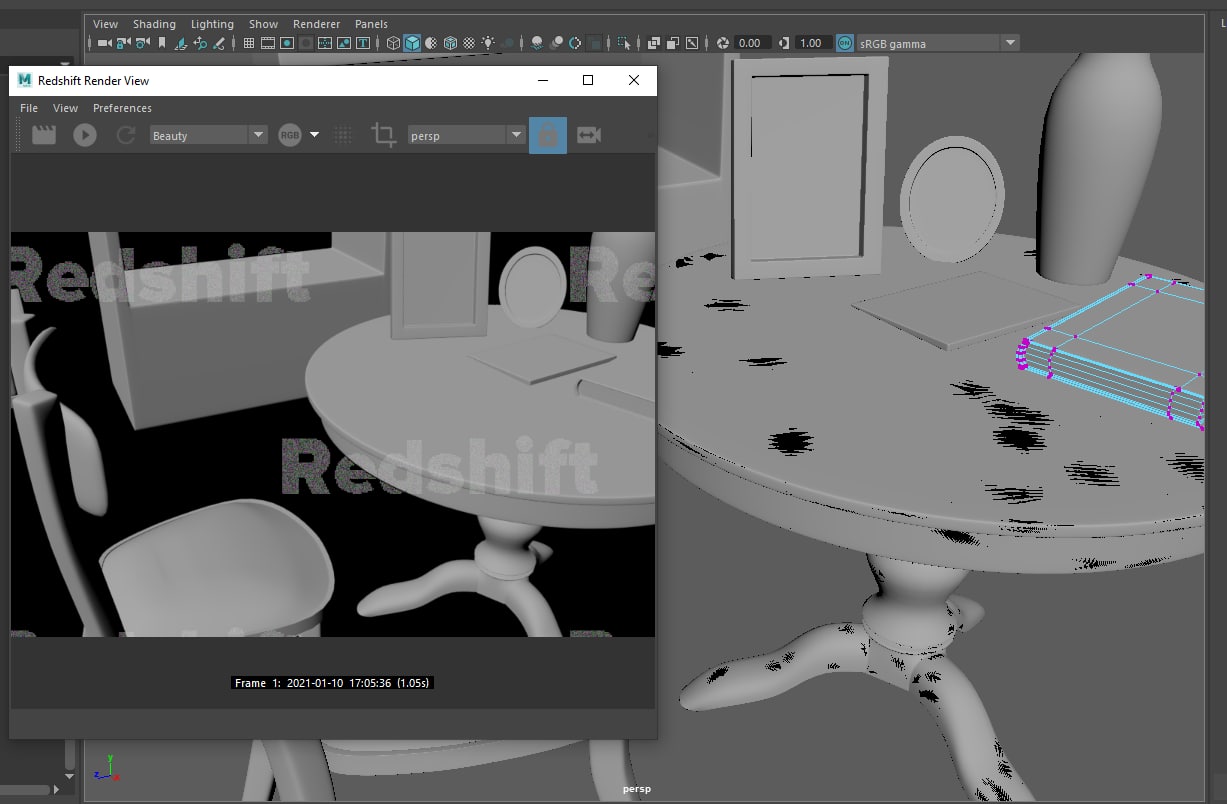Toggle the viewport Grid icon
1227x804 pixels.
248,43
